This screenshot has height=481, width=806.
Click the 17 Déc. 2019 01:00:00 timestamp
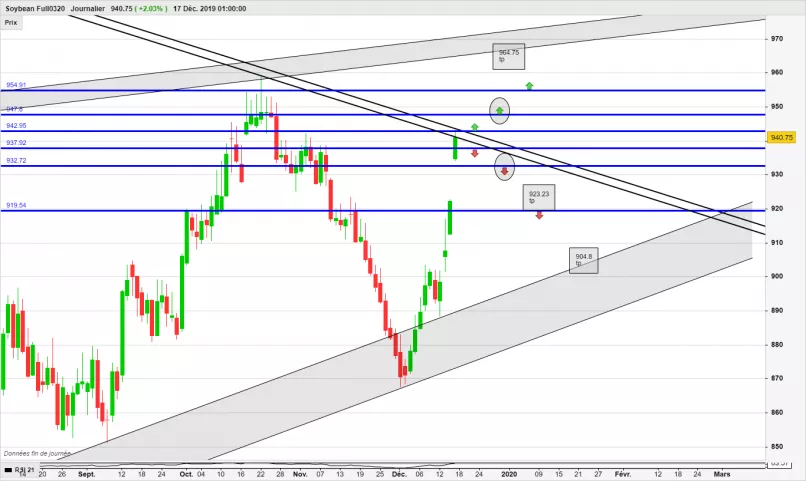click(209, 9)
